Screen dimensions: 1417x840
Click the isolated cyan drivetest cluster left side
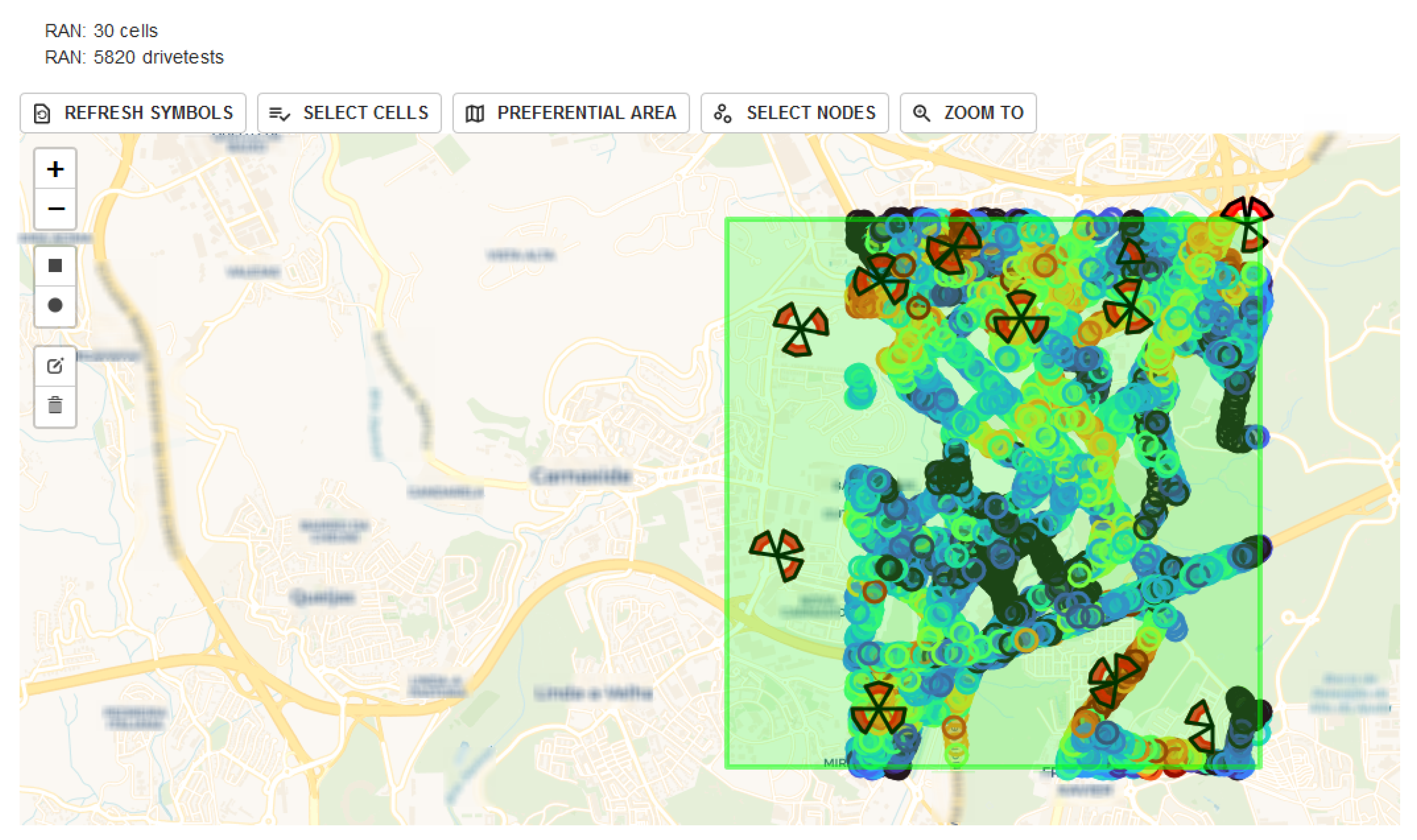pyautogui.click(x=859, y=386)
